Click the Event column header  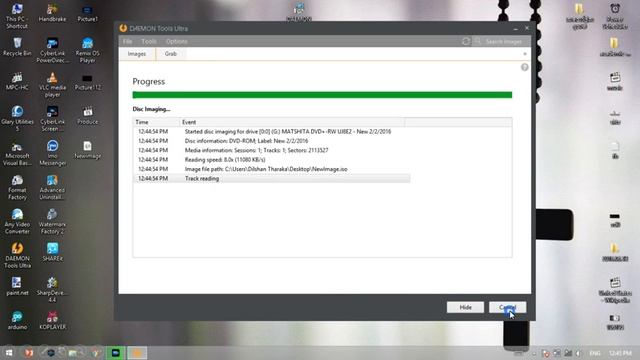[292, 122]
